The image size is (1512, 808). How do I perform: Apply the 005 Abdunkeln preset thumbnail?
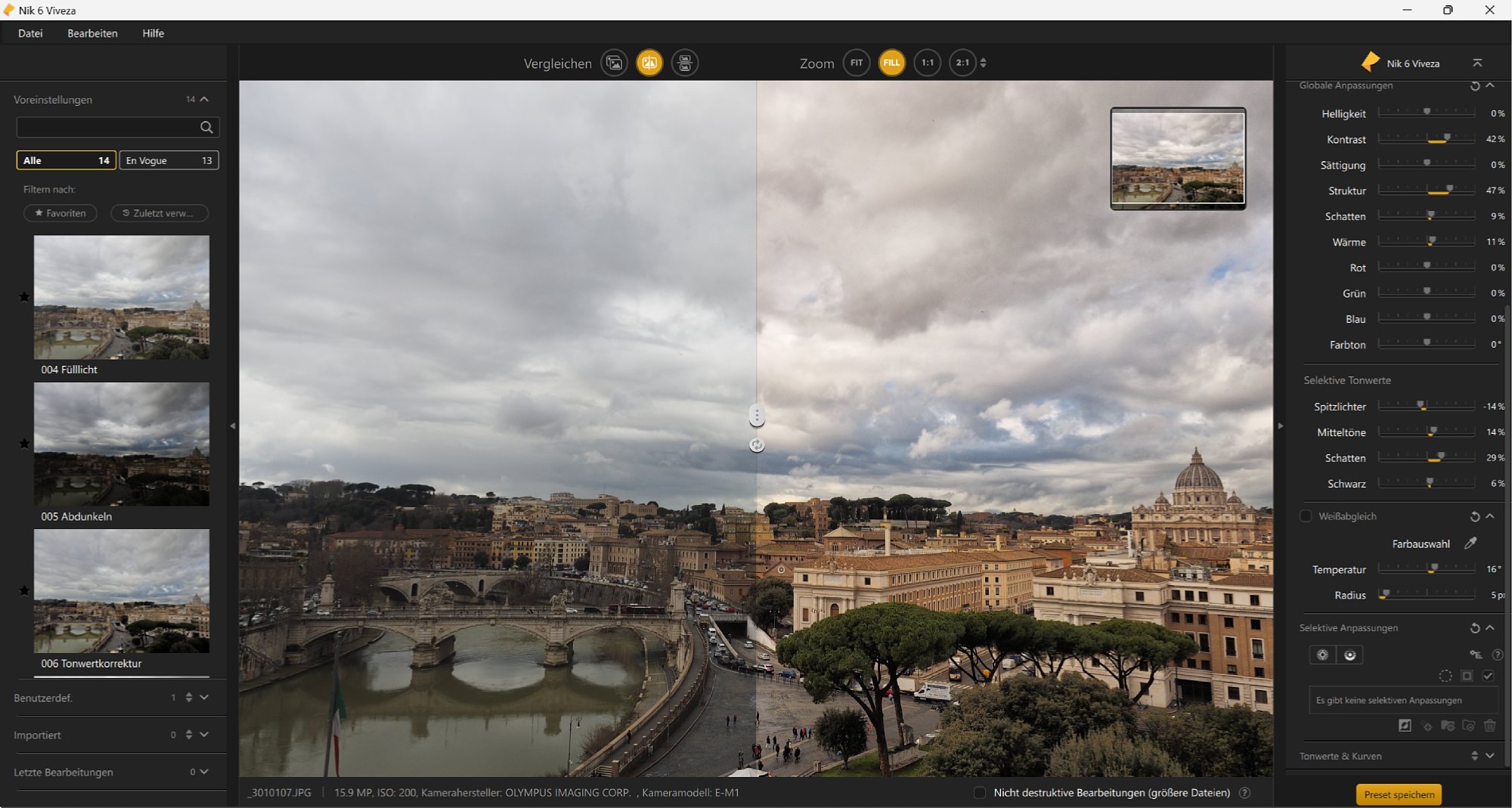[x=122, y=444]
